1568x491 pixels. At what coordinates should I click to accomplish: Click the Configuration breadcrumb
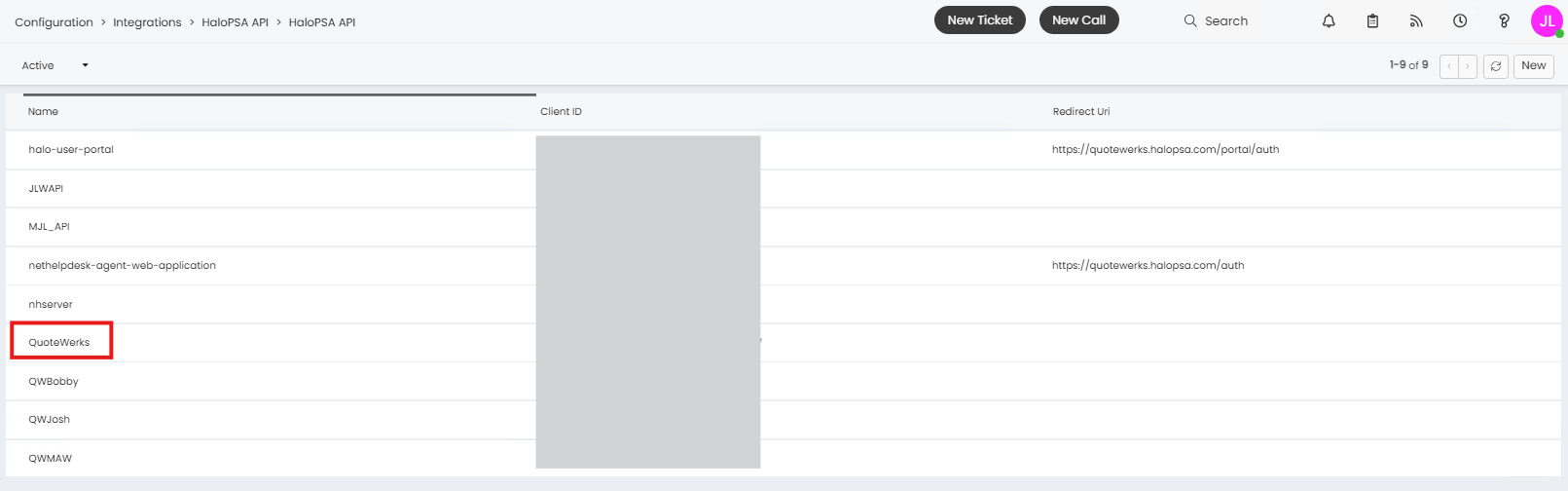click(x=54, y=22)
